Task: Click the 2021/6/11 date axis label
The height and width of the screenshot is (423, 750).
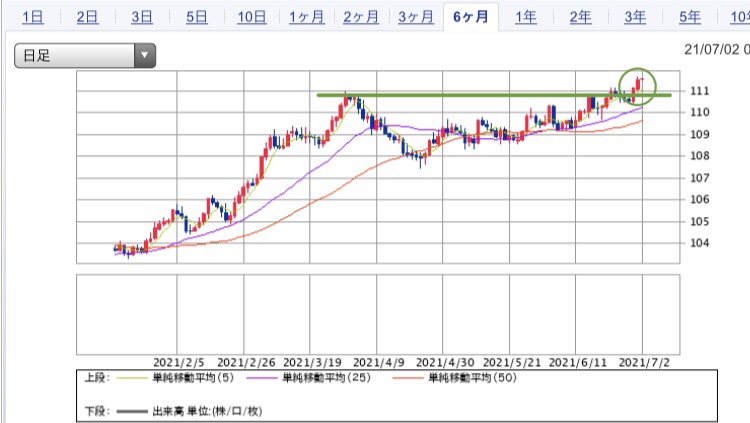Action: pyautogui.click(x=578, y=363)
